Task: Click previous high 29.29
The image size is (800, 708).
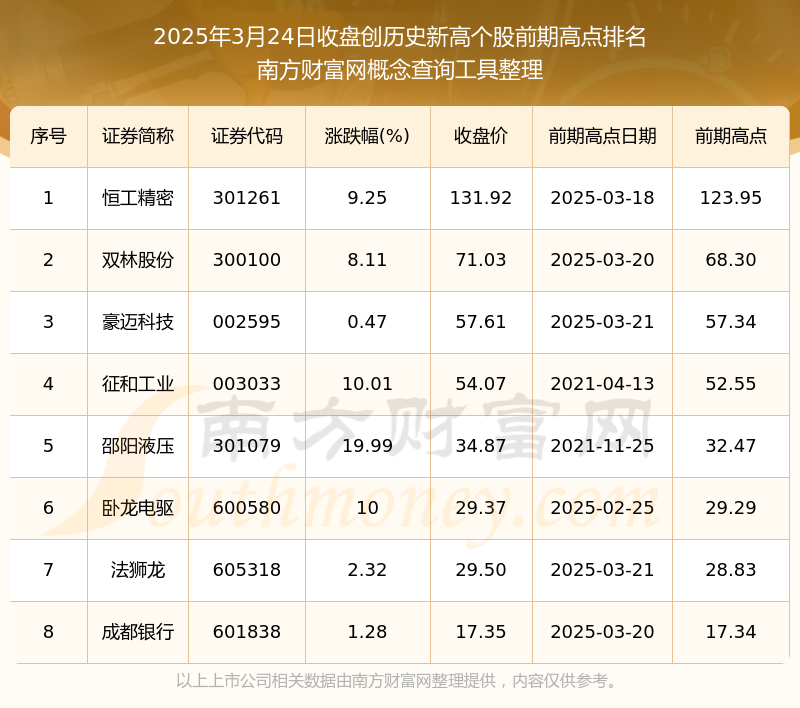Action: coord(731,508)
